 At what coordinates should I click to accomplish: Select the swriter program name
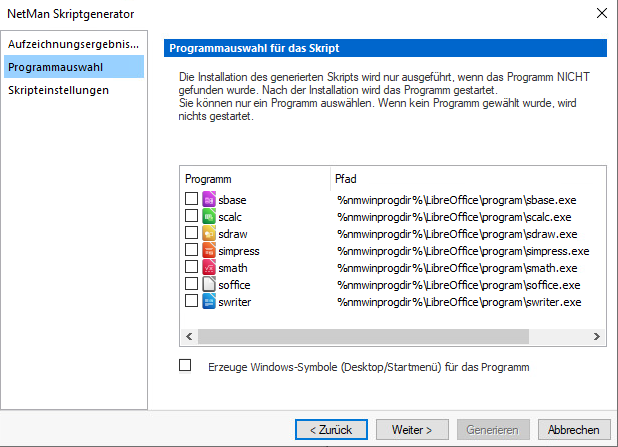tap(235, 302)
